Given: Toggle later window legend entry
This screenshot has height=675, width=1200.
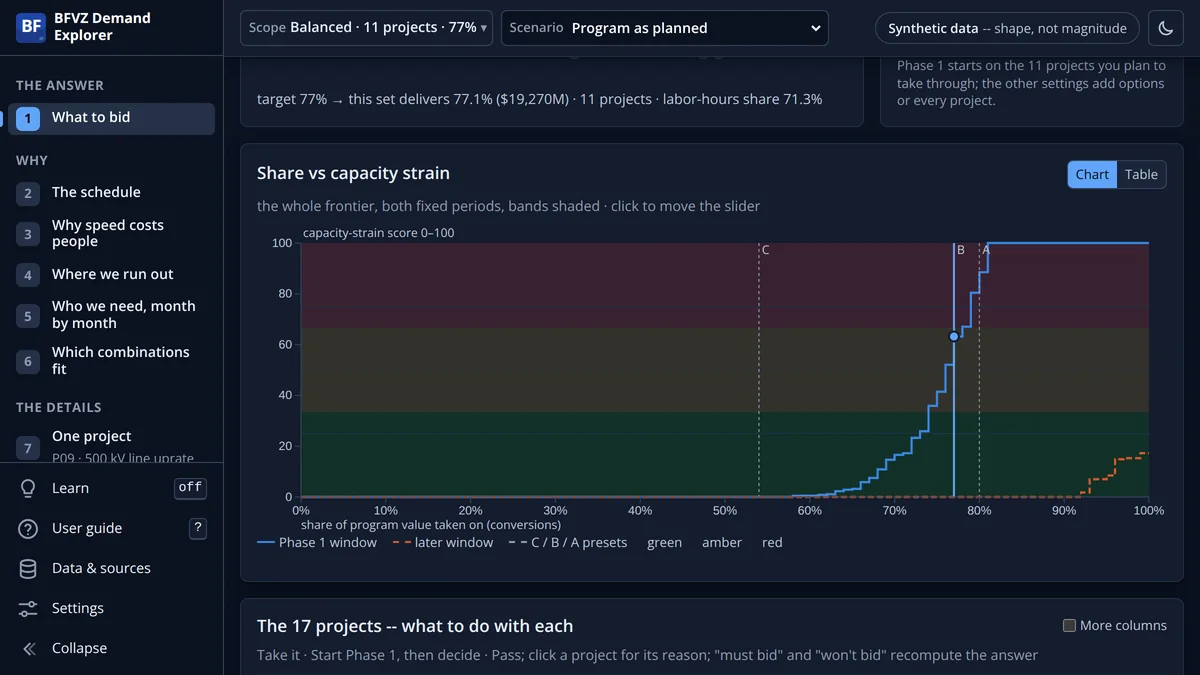Looking at the screenshot, I should click(443, 543).
